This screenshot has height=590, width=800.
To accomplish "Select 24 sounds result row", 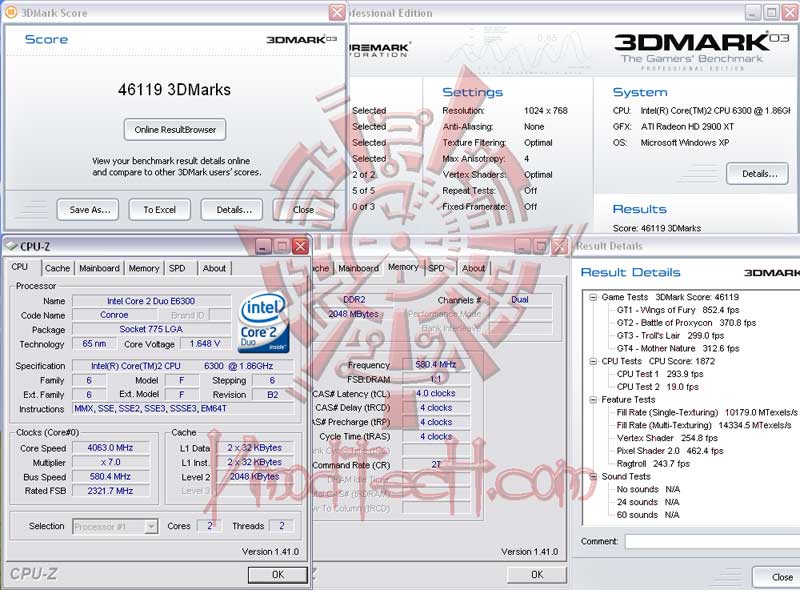I will tap(648, 502).
